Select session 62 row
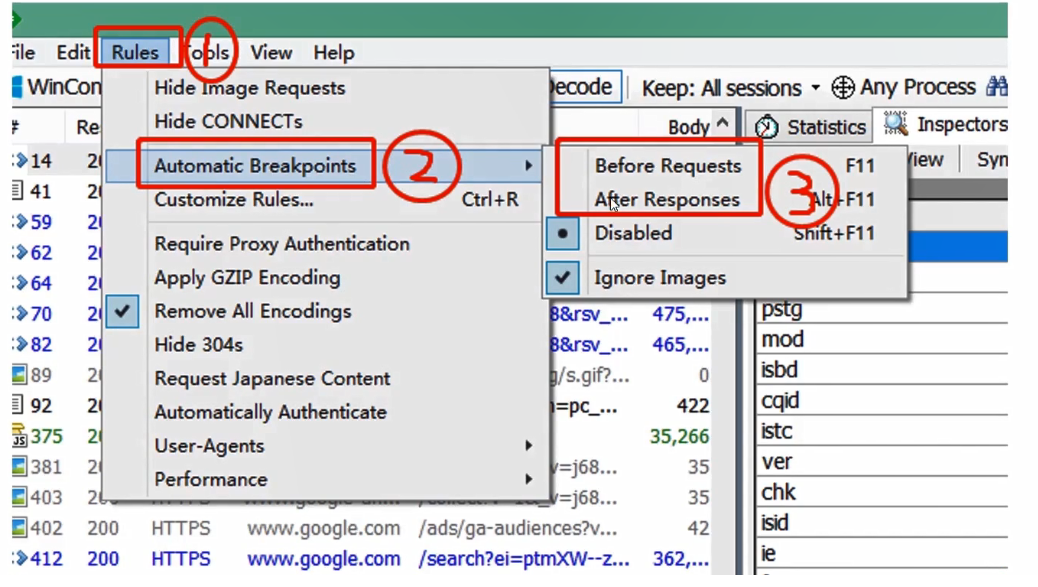The width and height of the screenshot is (1038, 587). [57, 252]
